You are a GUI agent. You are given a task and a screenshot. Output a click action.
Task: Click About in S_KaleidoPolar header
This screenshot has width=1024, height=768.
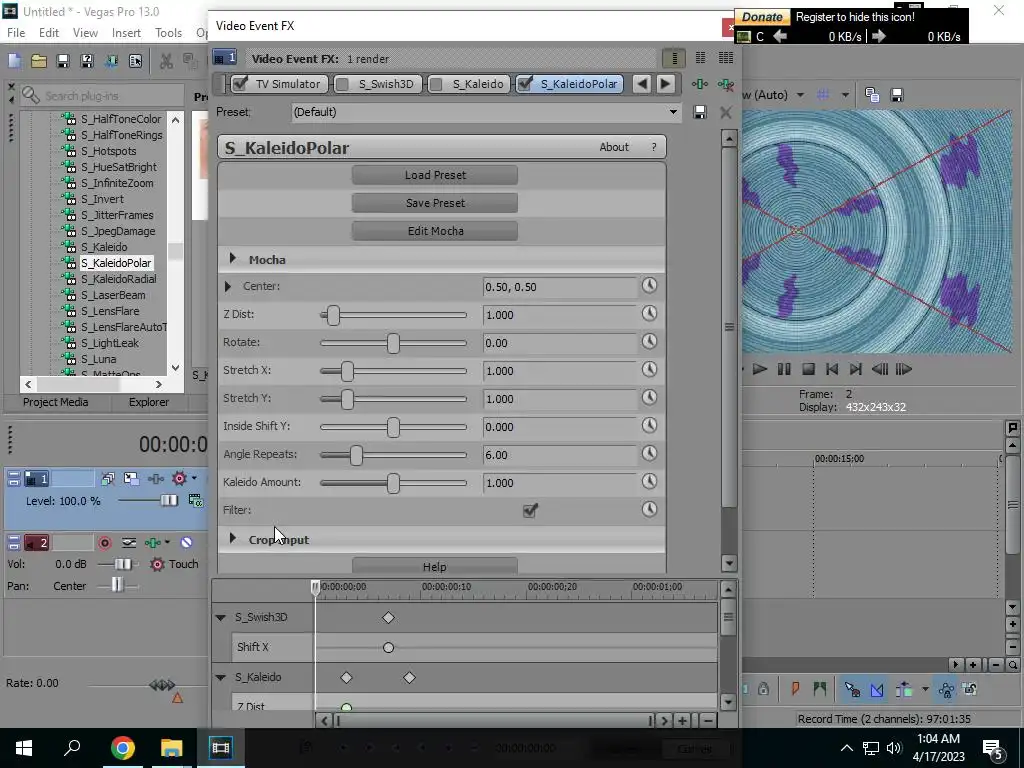(x=614, y=148)
